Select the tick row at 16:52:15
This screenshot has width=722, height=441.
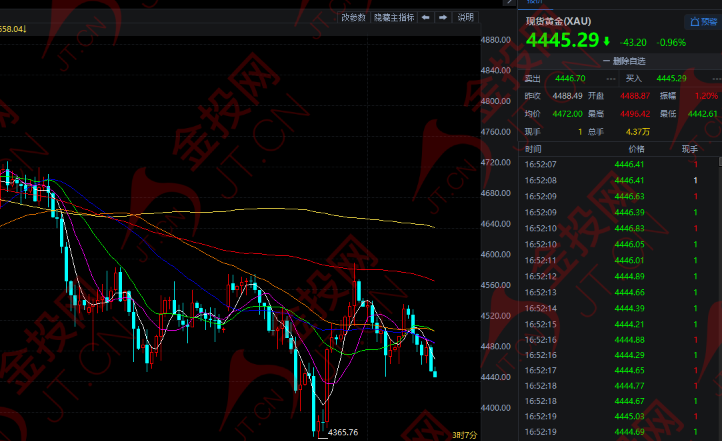(x=618, y=325)
